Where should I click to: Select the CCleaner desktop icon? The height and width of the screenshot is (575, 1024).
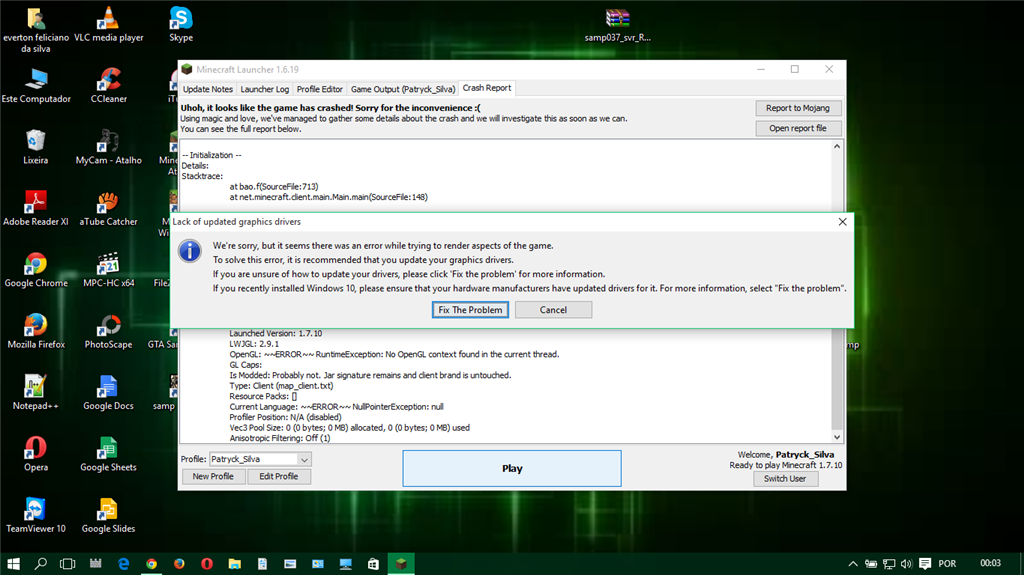[108, 86]
